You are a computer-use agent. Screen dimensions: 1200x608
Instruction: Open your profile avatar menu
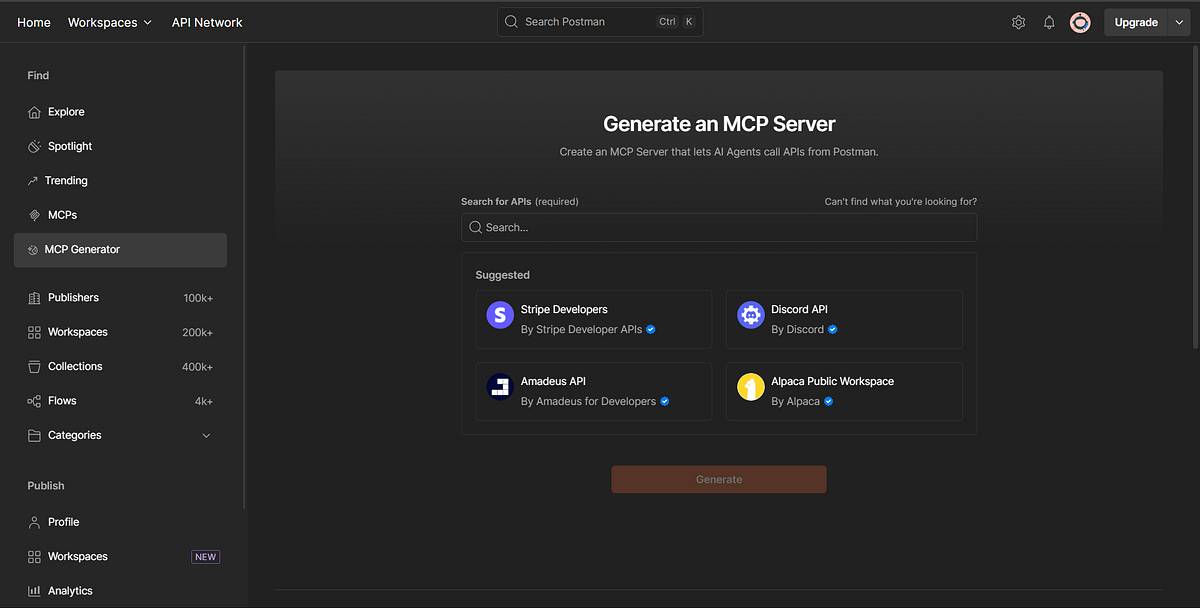(1080, 21)
